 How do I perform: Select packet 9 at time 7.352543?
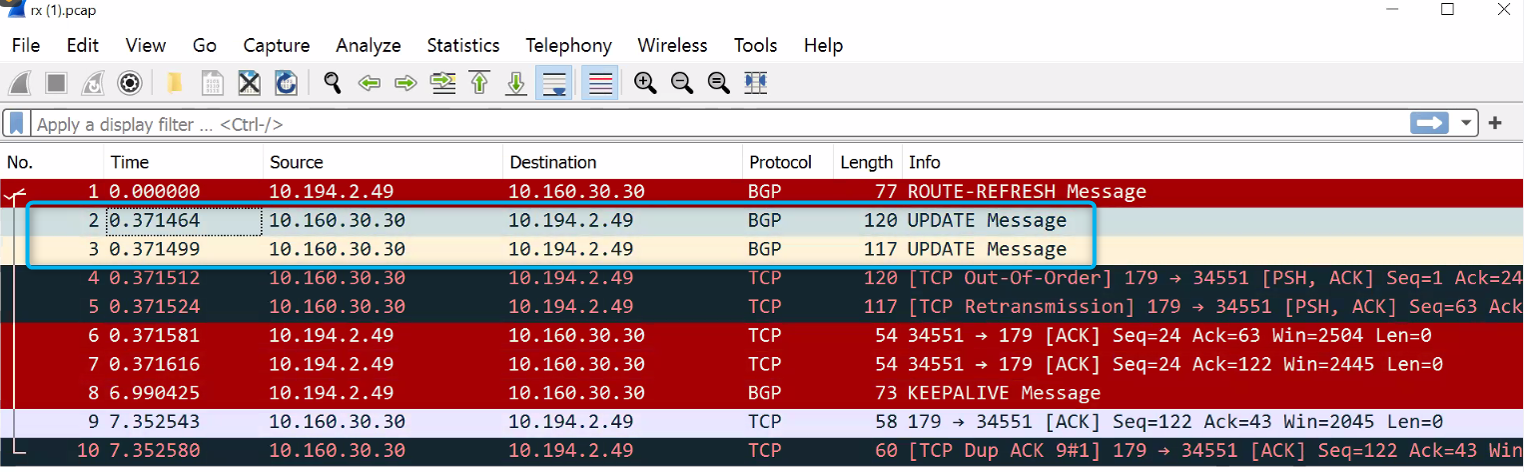click(762, 422)
